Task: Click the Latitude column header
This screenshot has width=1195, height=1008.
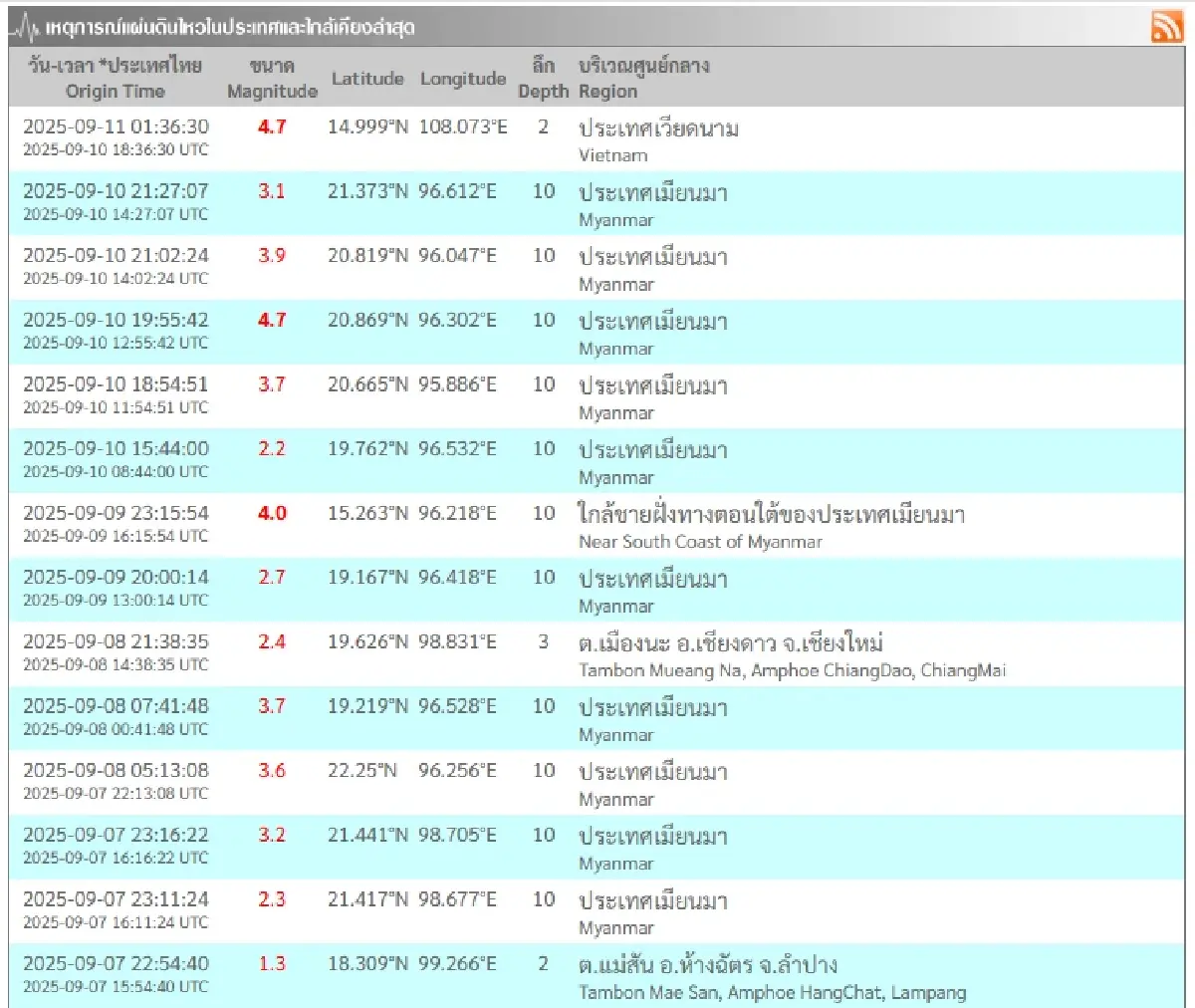Action: tap(367, 80)
